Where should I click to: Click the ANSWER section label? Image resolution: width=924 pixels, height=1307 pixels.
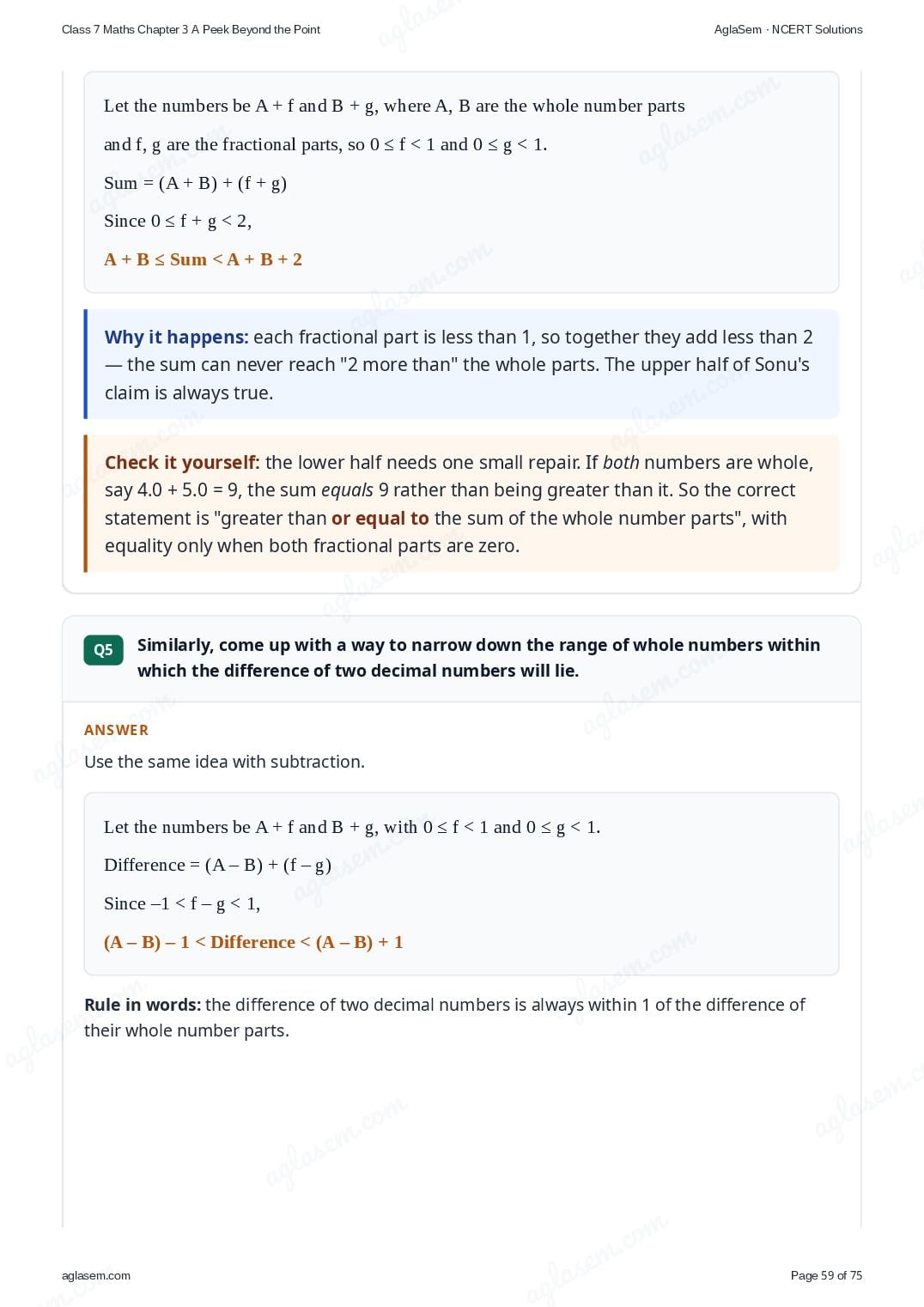coord(116,730)
